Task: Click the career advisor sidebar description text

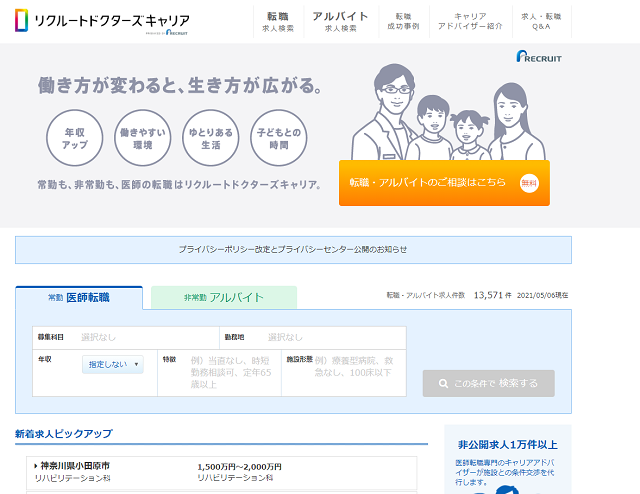Action: coord(505,472)
